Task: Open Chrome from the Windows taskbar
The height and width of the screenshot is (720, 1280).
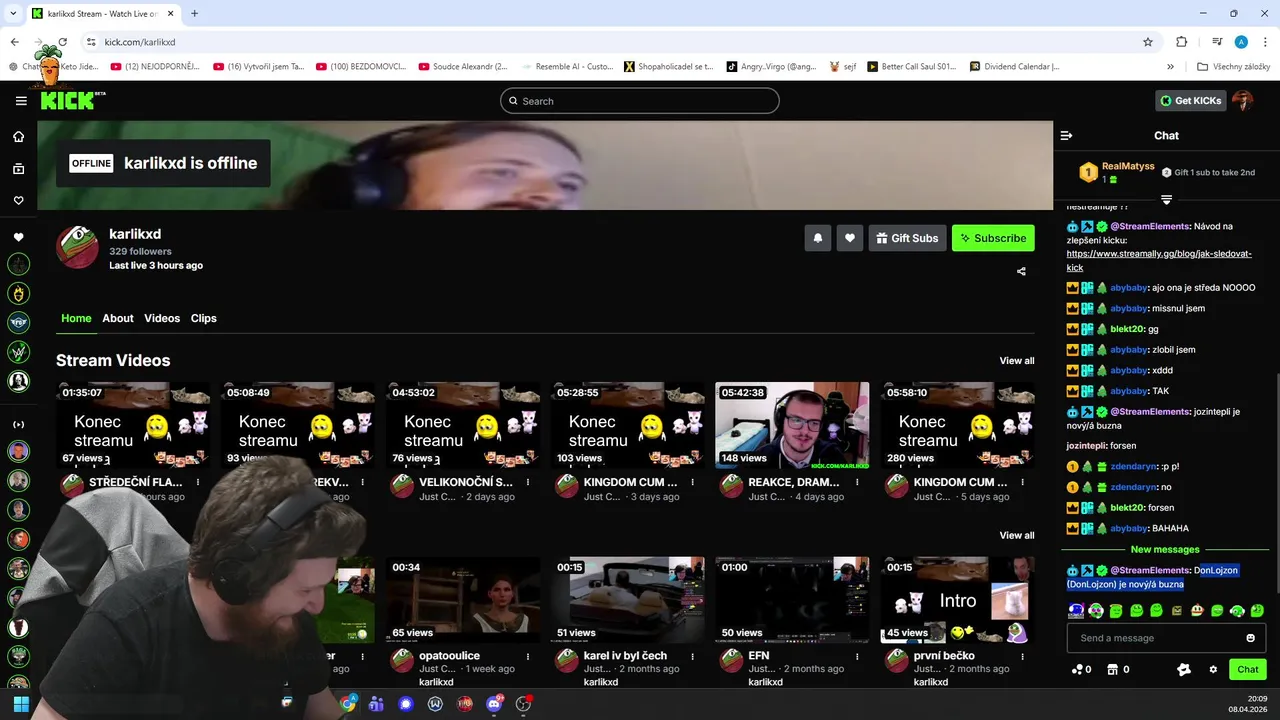Action: [348, 704]
